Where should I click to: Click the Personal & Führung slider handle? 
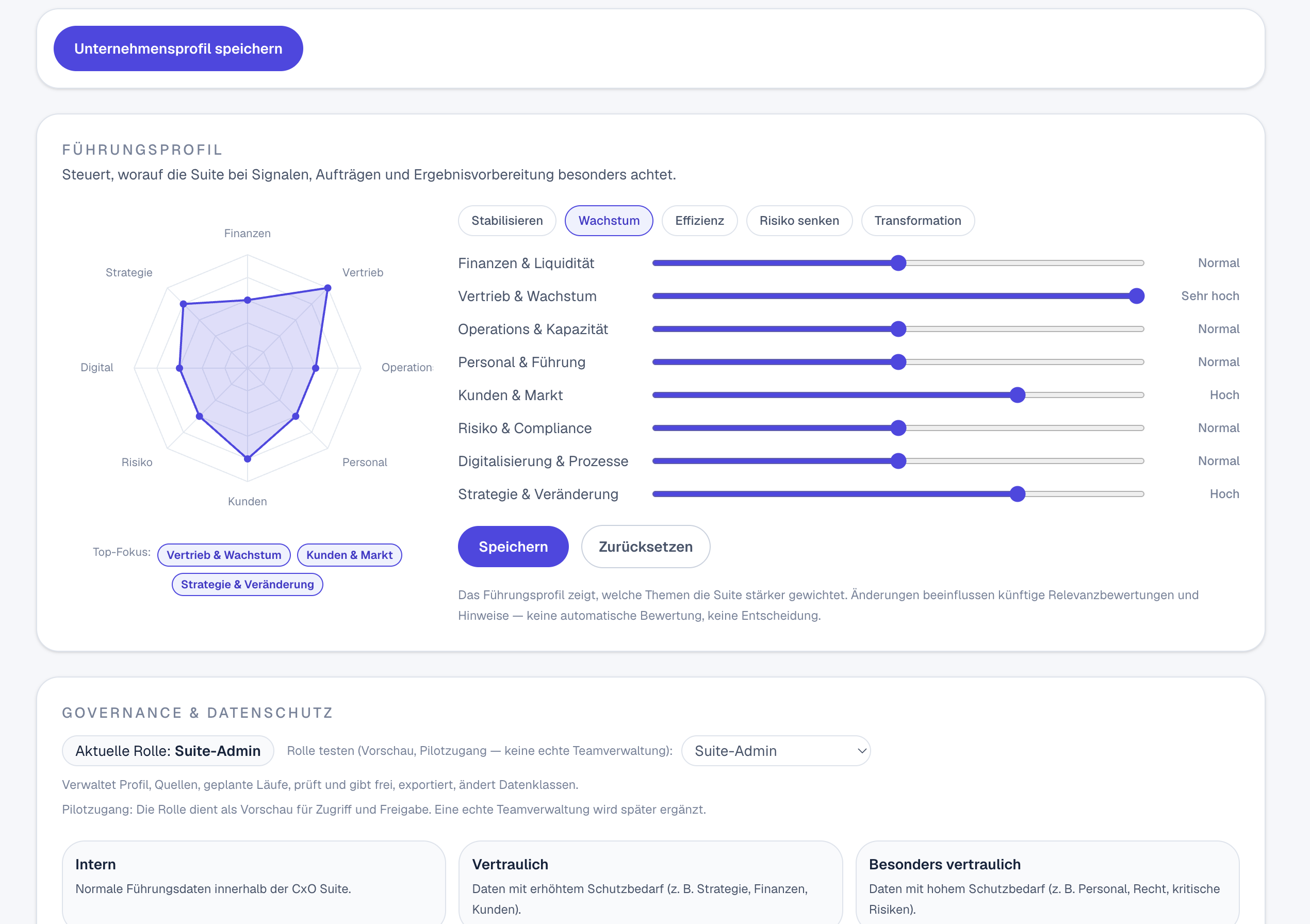(x=898, y=362)
